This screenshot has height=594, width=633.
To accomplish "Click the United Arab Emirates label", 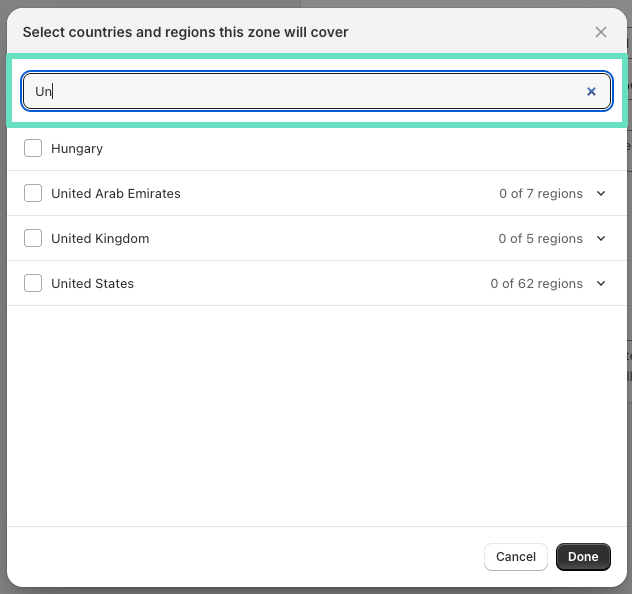I will pyautogui.click(x=116, y=193).
